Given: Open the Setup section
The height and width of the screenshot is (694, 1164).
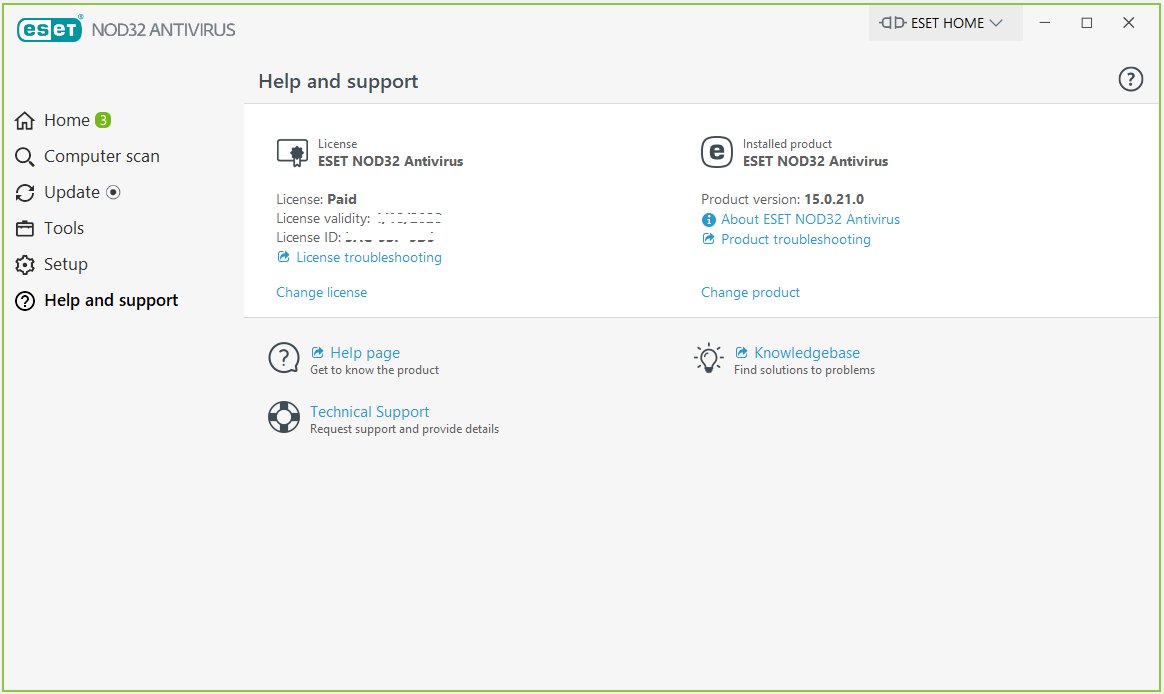Looking at the screenshot, I should click(65, 264).
